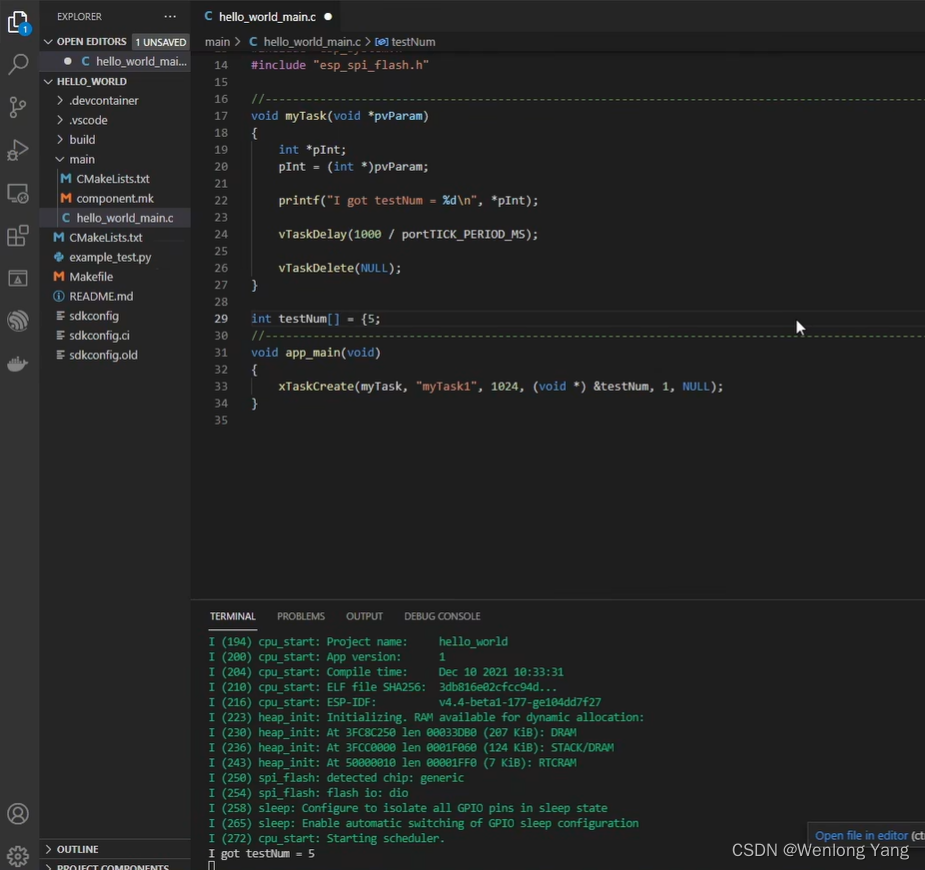
Task: Open the ESP-IDF Espressif icon
Action: 18,321
